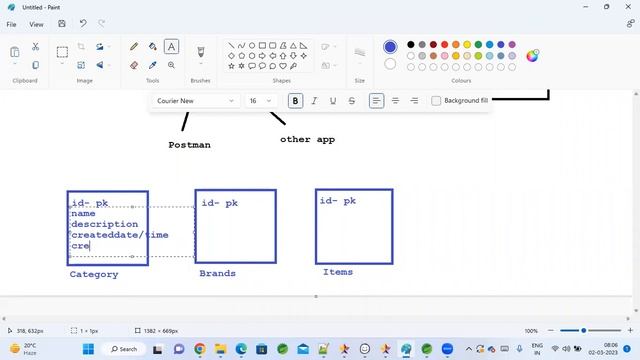Enable the Background fill checkbox
This screenshot has width=640, height=360.
pos(436,101)
